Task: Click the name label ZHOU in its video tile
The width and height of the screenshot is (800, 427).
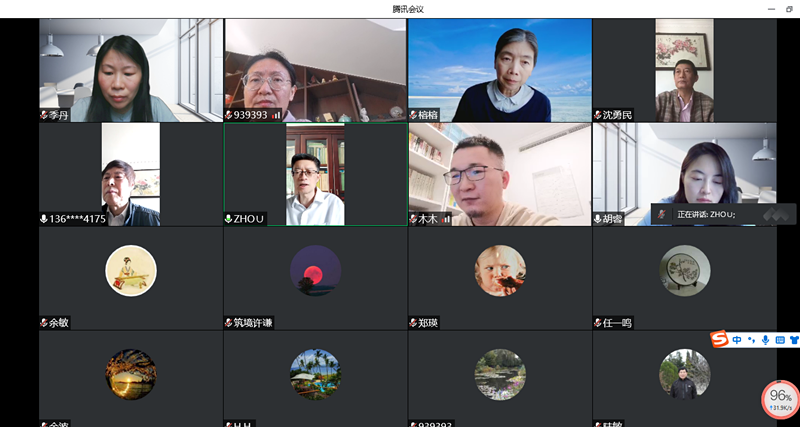Action: (x=249, y=219)
